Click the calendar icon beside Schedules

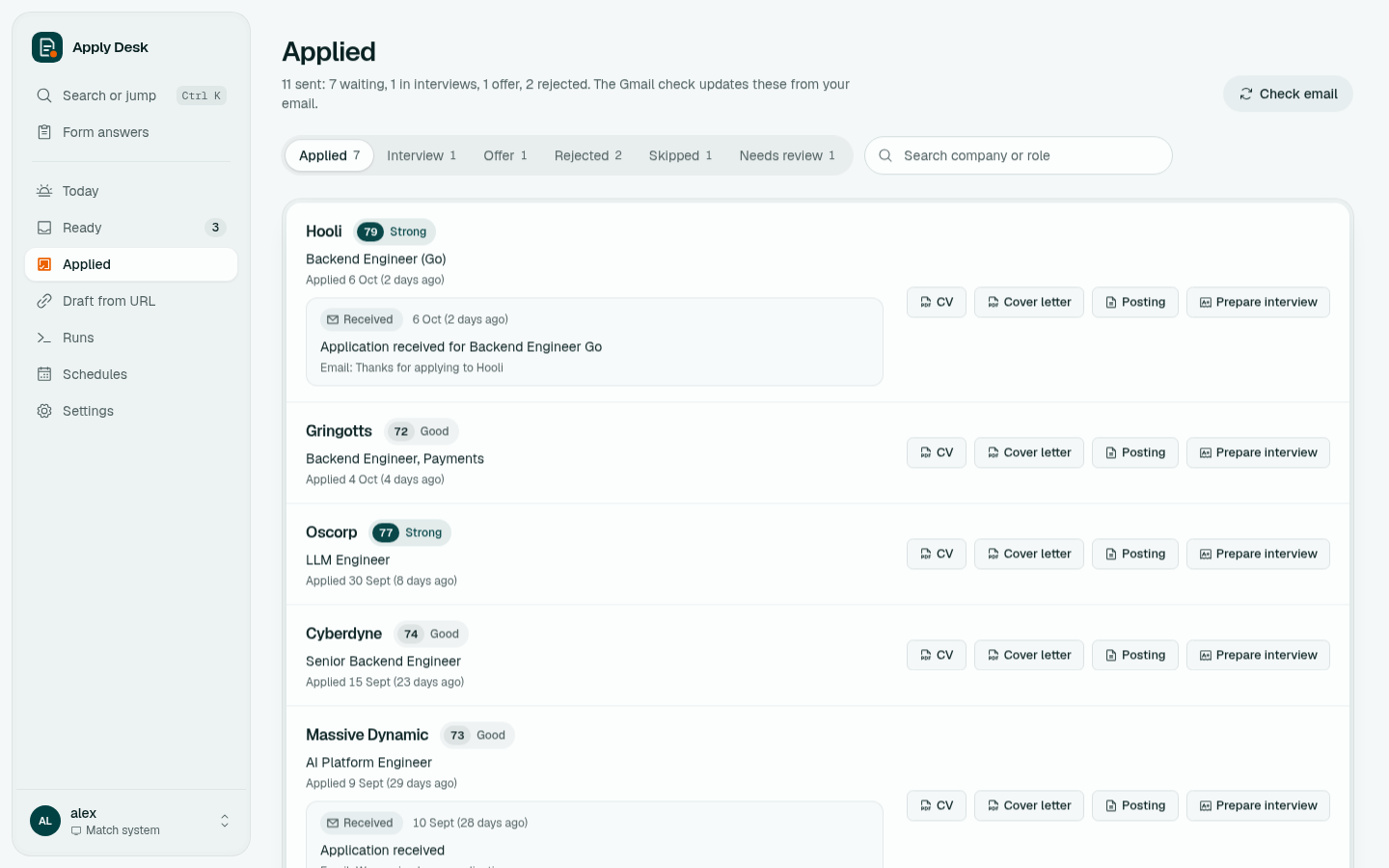click(x=44, y=374)
